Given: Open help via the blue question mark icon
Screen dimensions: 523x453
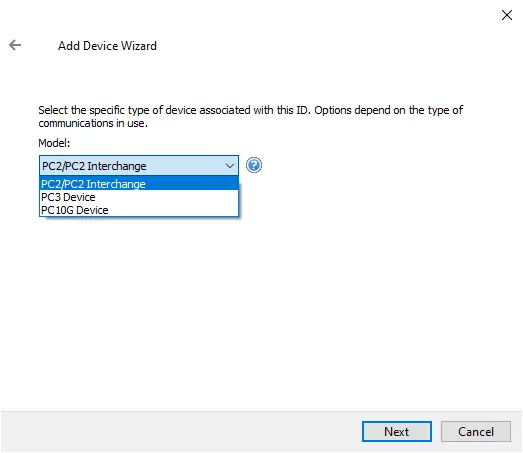Looking at the screenshot, I should point(254,165).
